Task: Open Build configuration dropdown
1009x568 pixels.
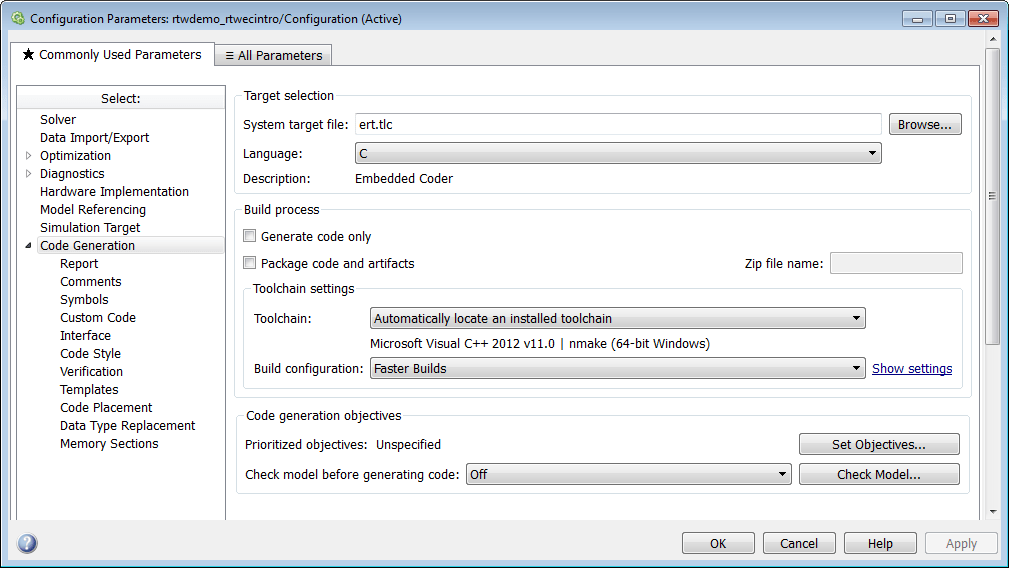Action: (x=617, y=369)
